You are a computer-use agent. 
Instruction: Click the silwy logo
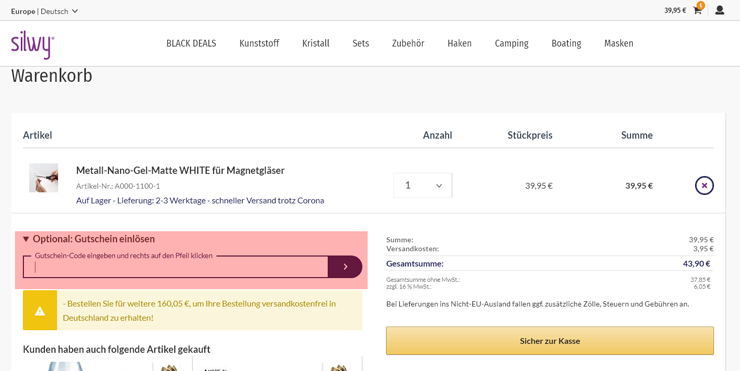(33, 46)
